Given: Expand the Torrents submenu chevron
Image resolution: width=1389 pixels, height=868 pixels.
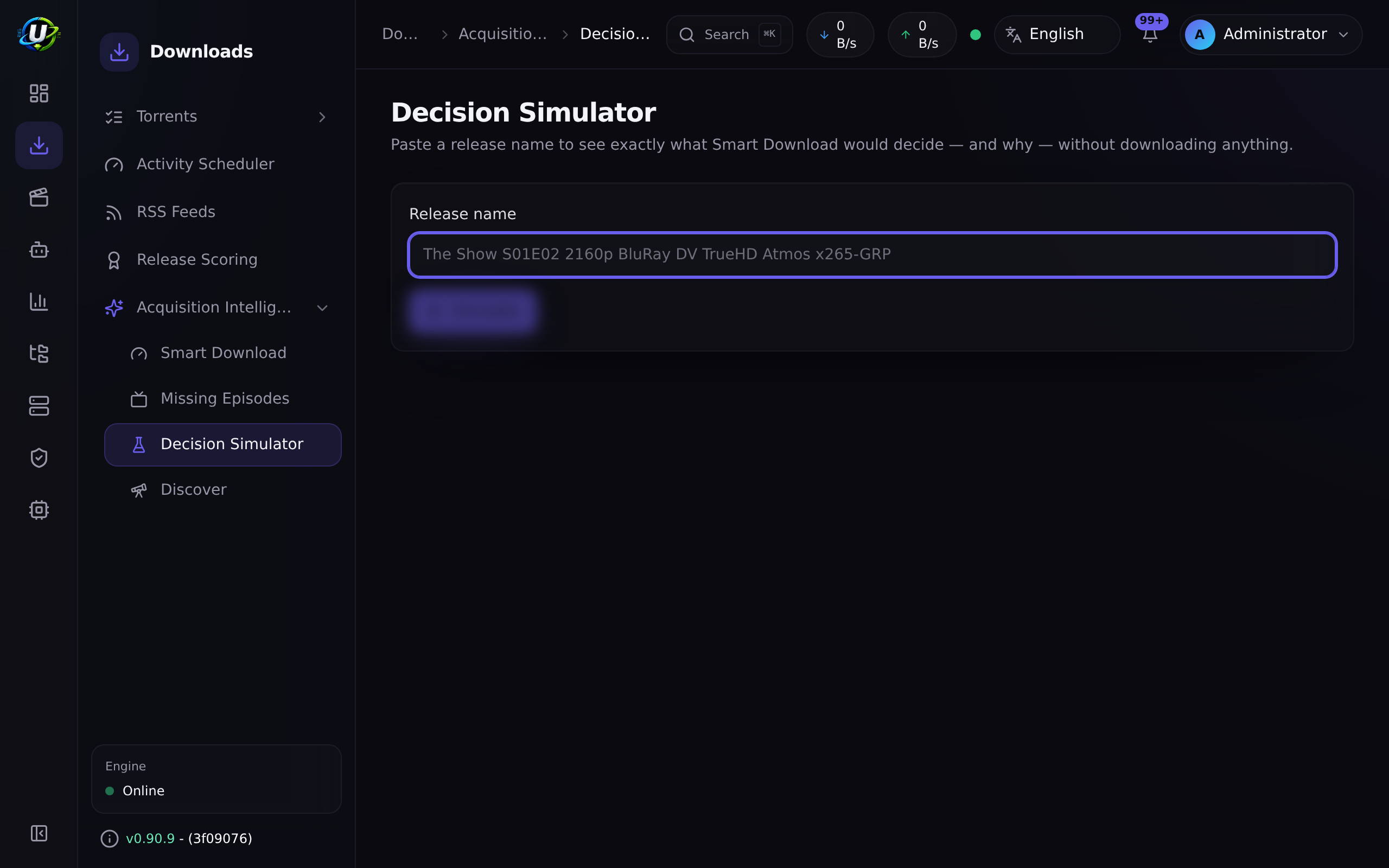Looking at the screenshot, I should coord(322,117).
